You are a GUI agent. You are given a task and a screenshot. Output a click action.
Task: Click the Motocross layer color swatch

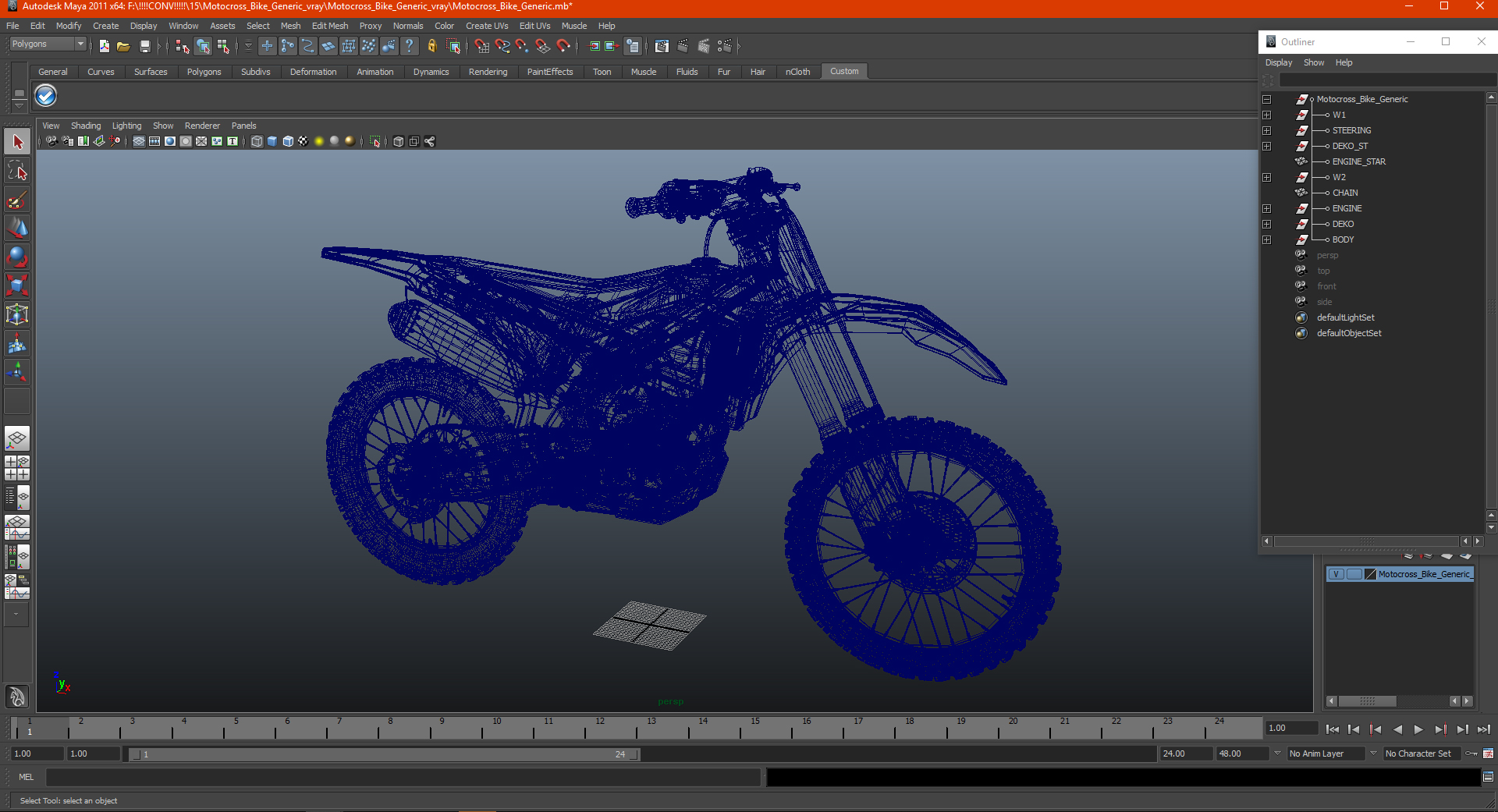coord(1371,574)
